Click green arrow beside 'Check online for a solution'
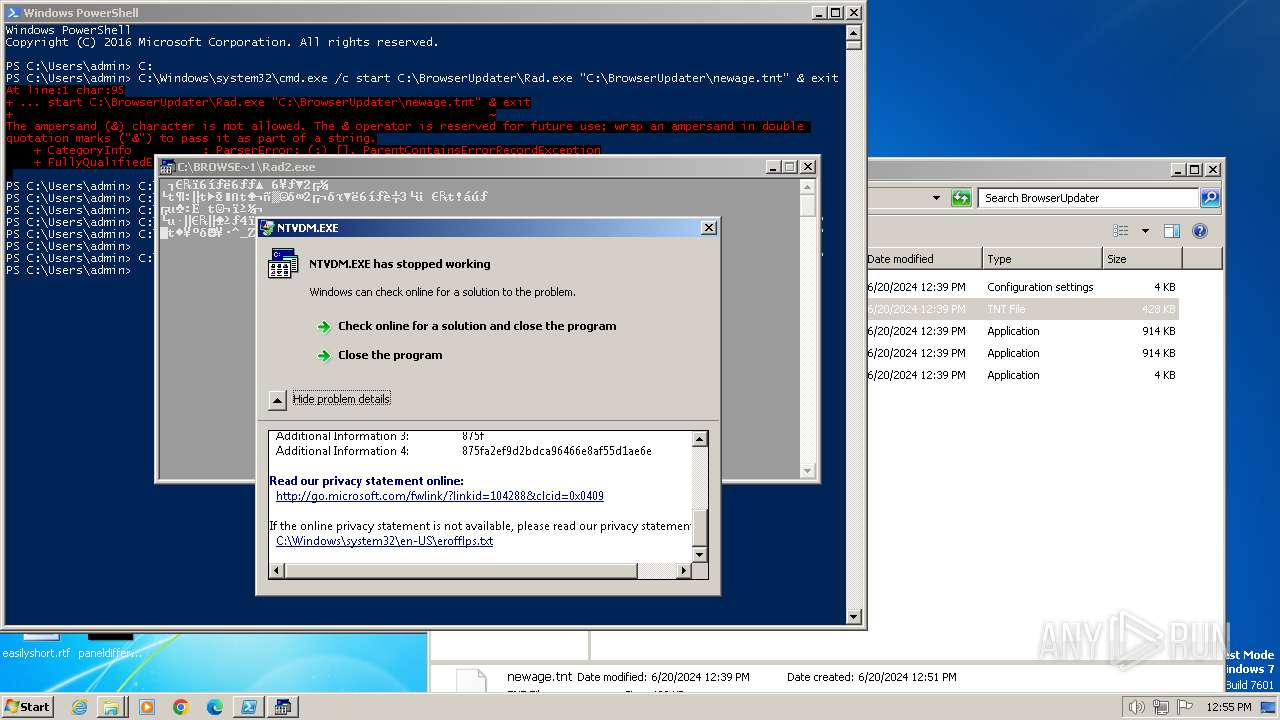 click(x=324, y=326)
